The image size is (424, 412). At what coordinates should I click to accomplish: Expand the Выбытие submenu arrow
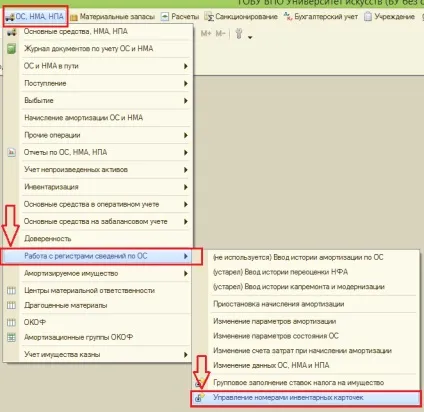point(186,101)
